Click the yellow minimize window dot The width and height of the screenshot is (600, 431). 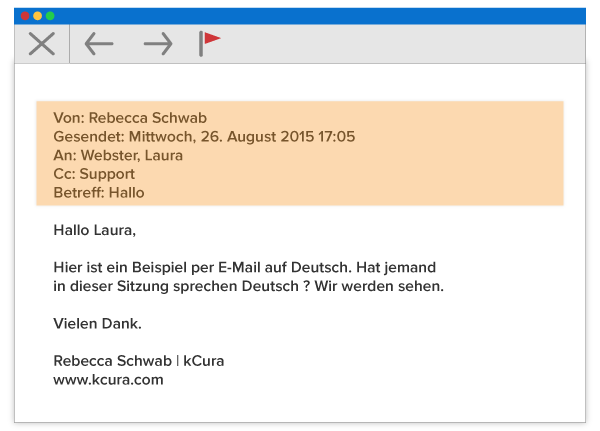coord(38,16)
